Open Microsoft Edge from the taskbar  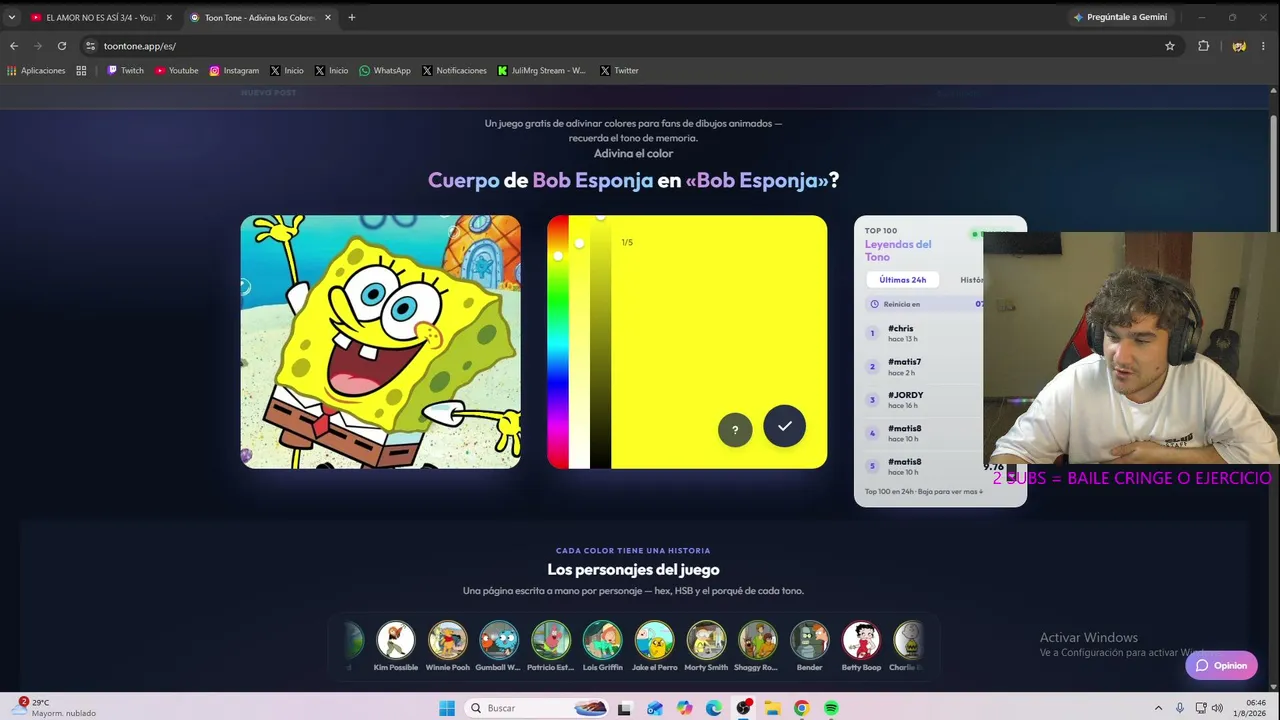[714, 708]
